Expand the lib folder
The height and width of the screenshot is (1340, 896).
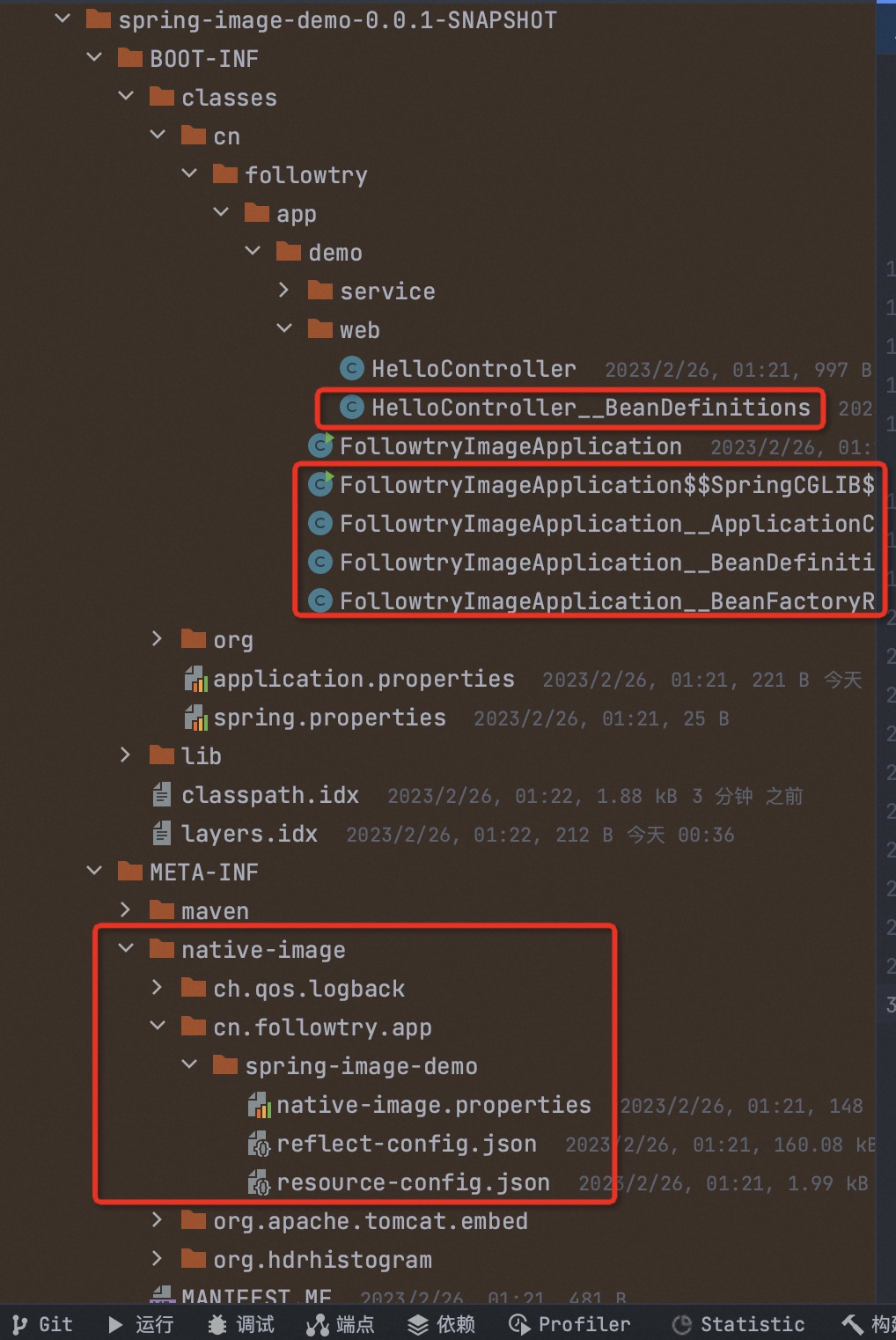point(125,755)
